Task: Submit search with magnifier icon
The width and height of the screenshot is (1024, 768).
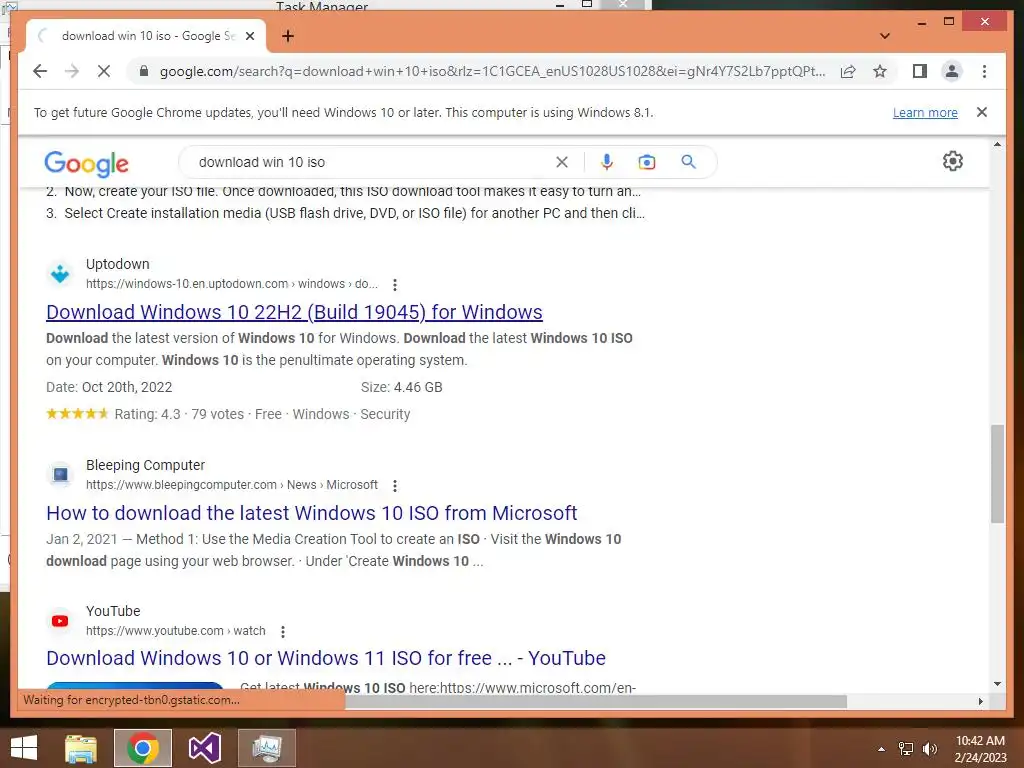Action: pos(688,162)
